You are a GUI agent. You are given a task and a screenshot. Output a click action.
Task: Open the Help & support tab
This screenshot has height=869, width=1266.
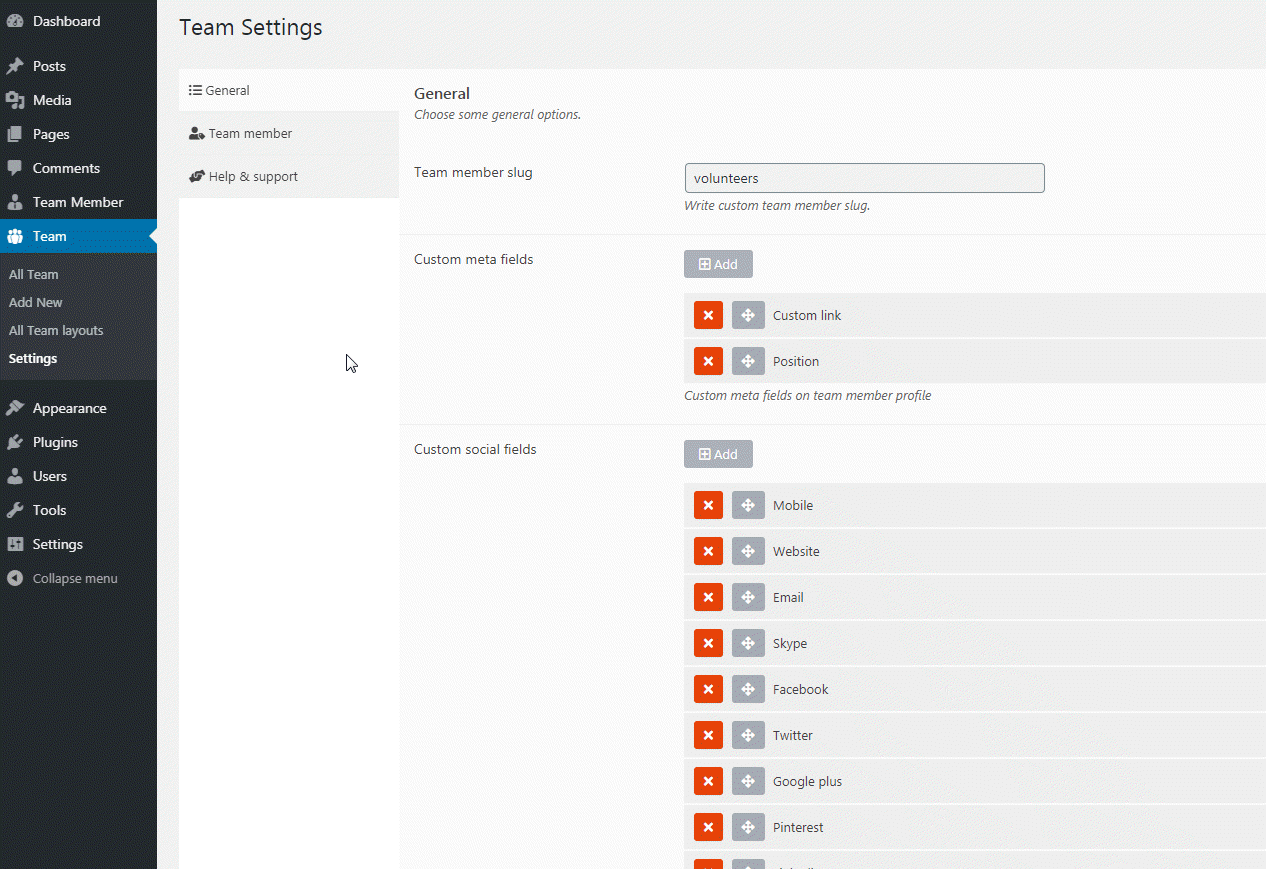pos(253,177)
